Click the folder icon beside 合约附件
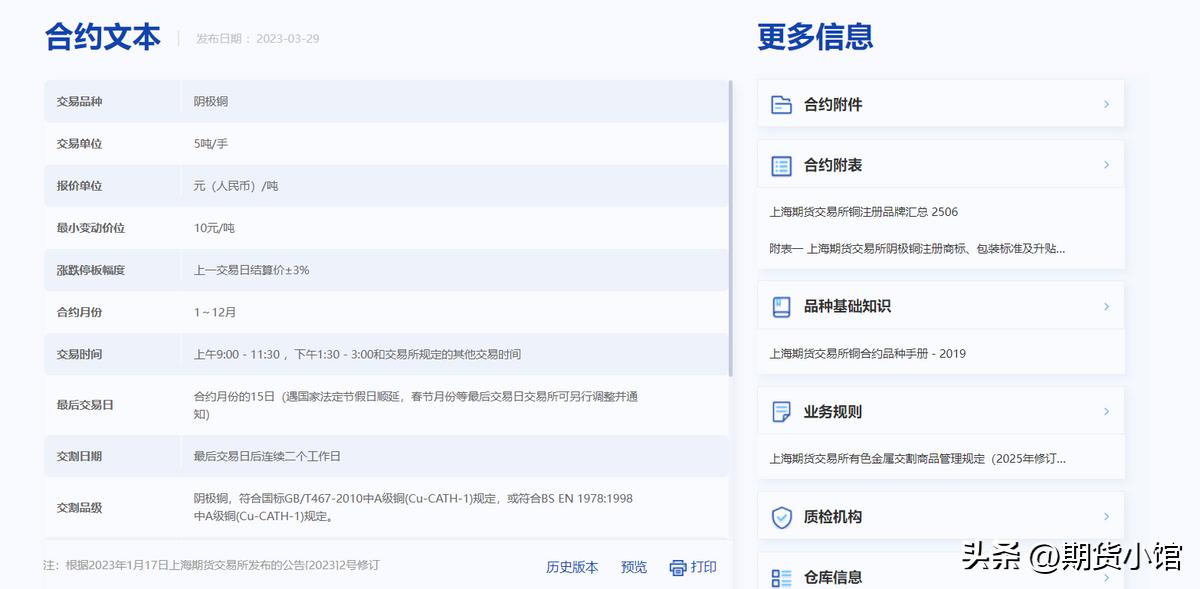Screen dimensions: 1200x589 781,103
